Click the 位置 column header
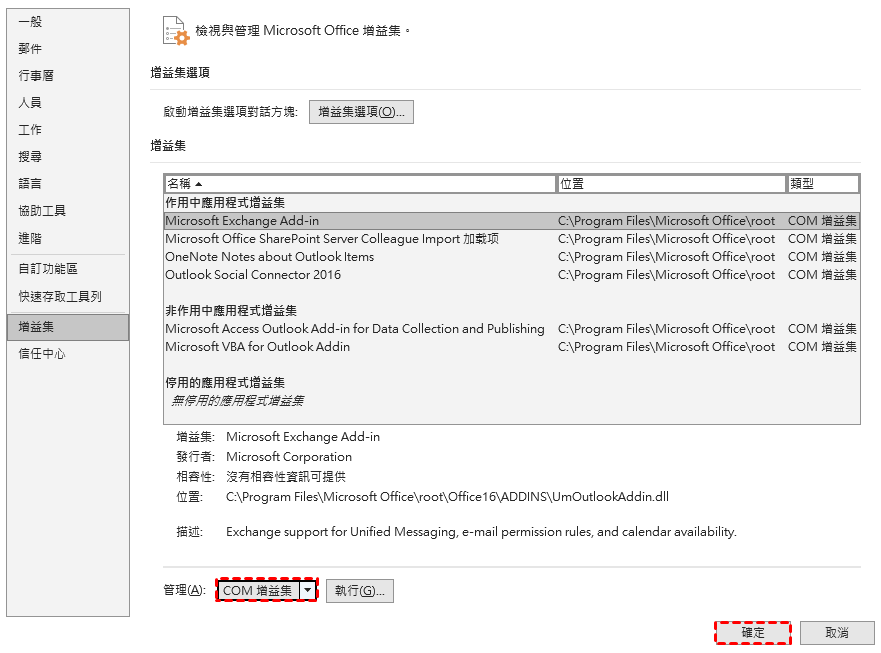This screenshot has width=881, height=653. pyautogui.click(x=672, y=184)
